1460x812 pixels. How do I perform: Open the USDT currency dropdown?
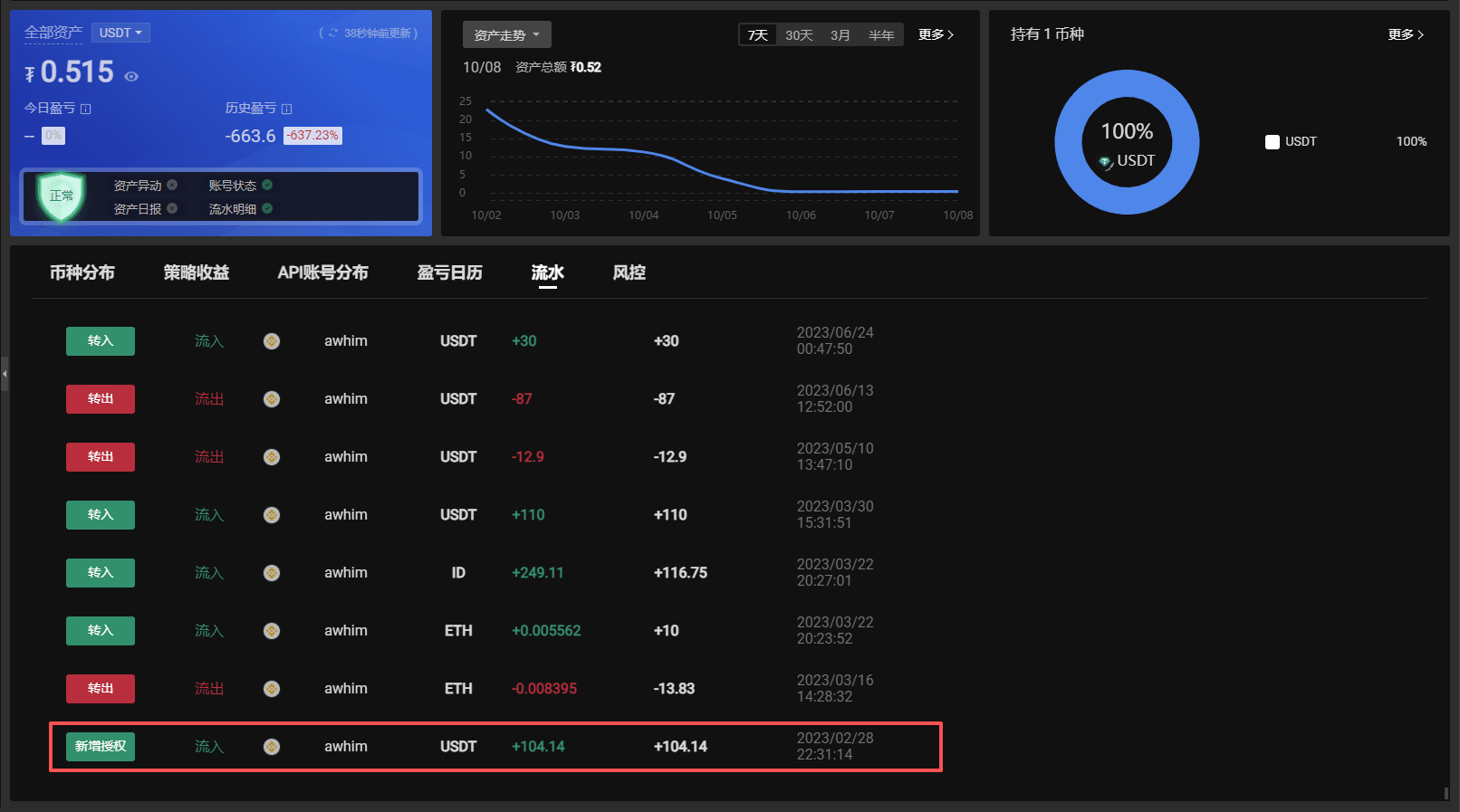[x=120, y=33]
